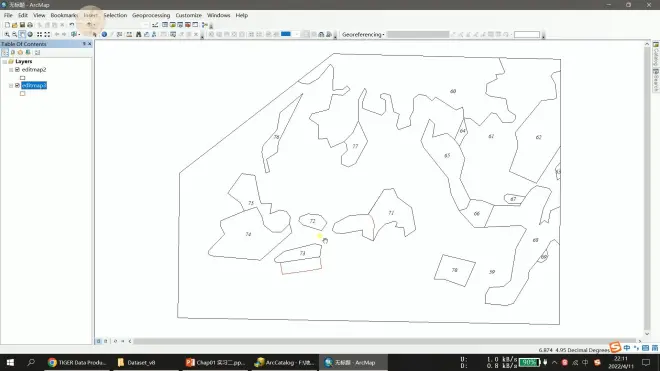Save the map document

22,25
